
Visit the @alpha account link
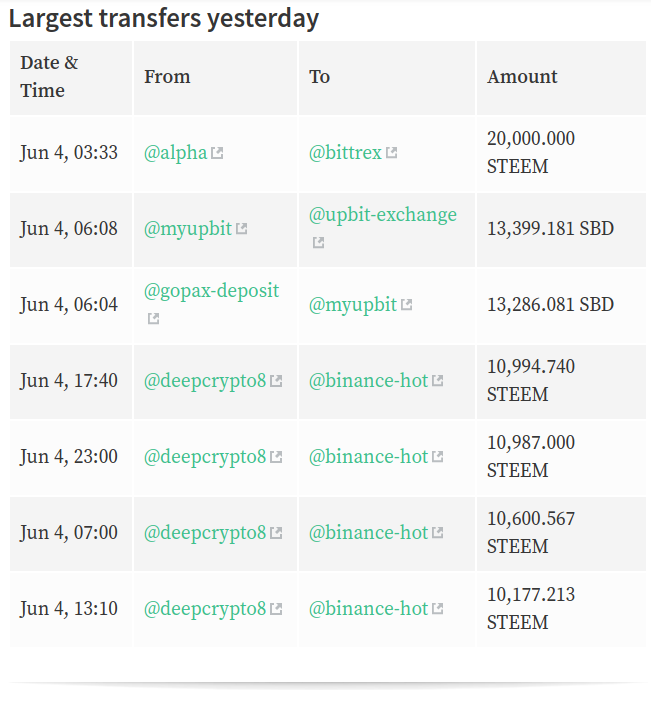pos(176,153)
